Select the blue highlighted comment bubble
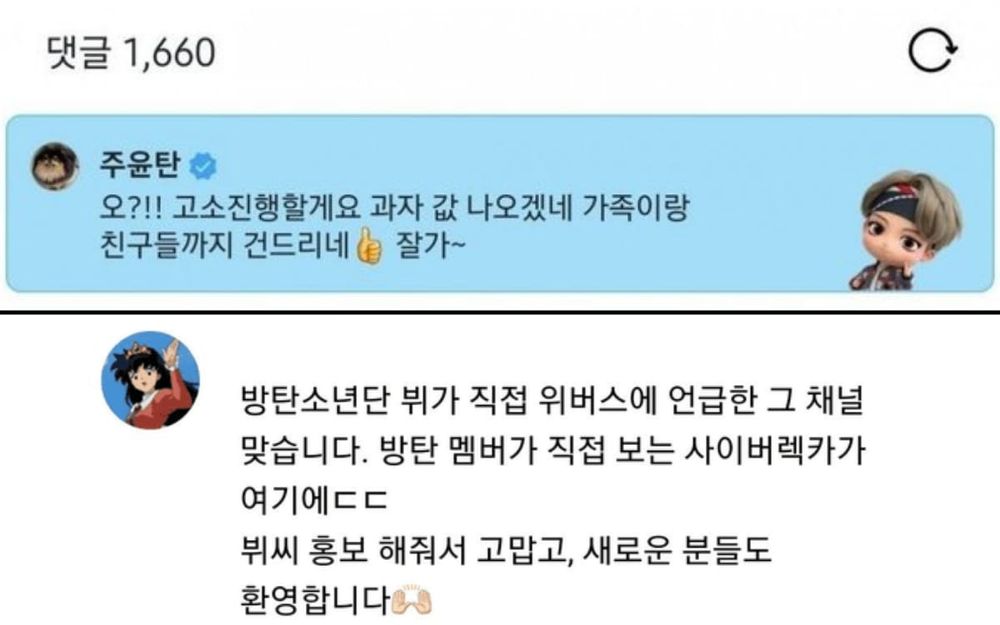This screenshot has width=1000, height=625. click(500, 203)
